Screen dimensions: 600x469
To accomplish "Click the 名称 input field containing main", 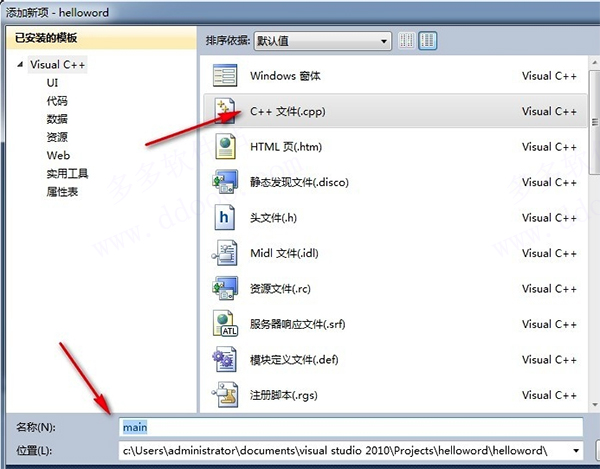I will coord(351,427).
